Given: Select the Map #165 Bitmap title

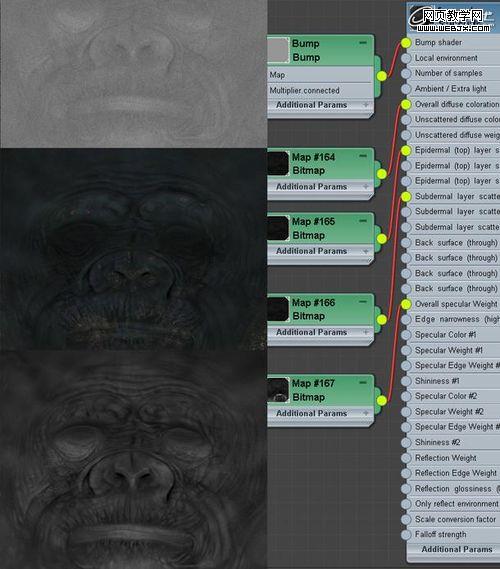Looking at the screenshot, I should (x=313, y=228).
